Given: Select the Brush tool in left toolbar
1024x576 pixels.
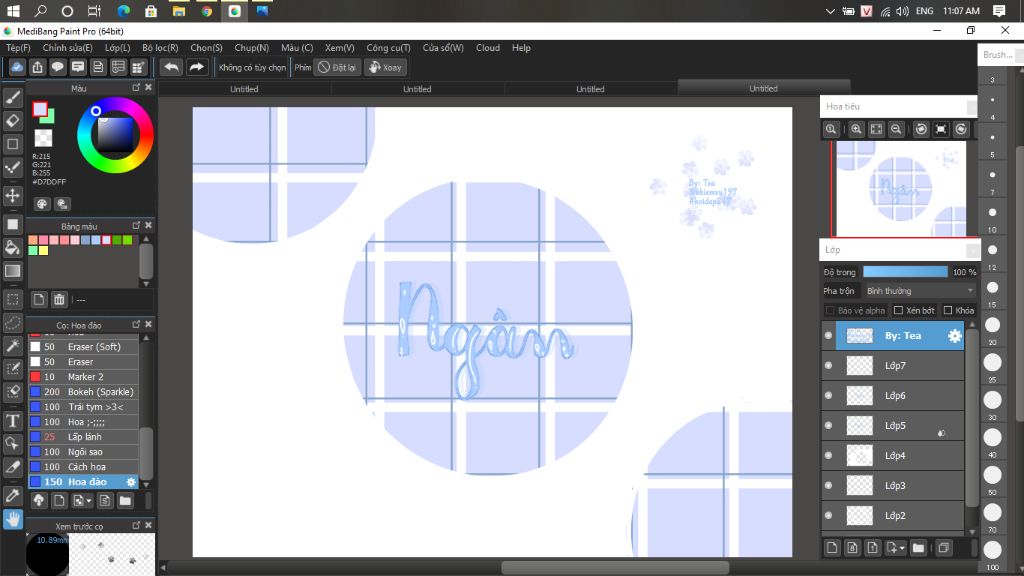Looking at the screenshot, I should [12, 98].
